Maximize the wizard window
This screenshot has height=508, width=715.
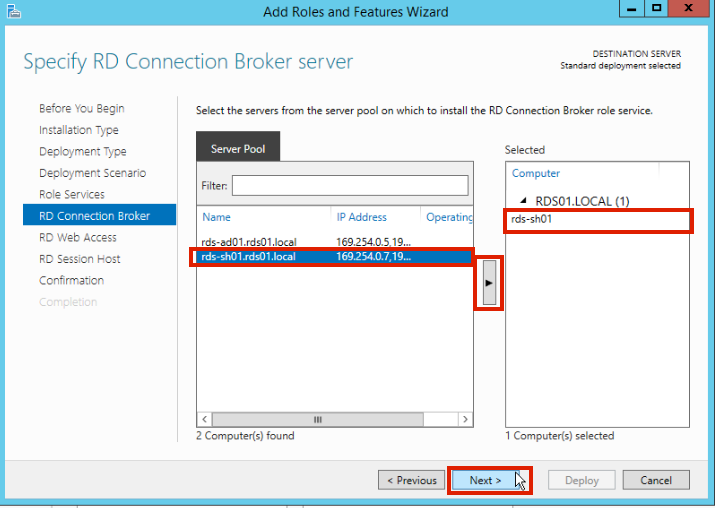pyautogui.click(x=656, y=8)
